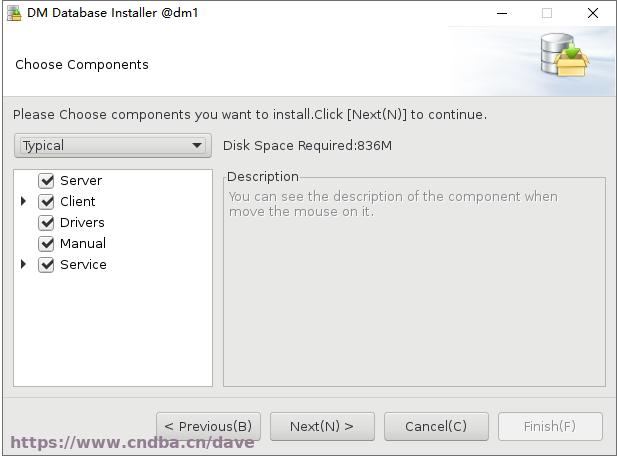The width and height of the screenshot is (619, 458).
Task: Go back with the Previous(B) button
Action: click(x=208, y=426)
